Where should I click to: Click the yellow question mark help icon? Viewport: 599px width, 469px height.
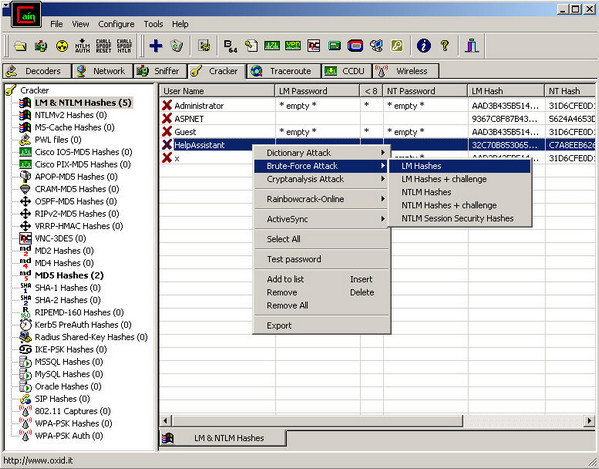click(x=444, y=46)
